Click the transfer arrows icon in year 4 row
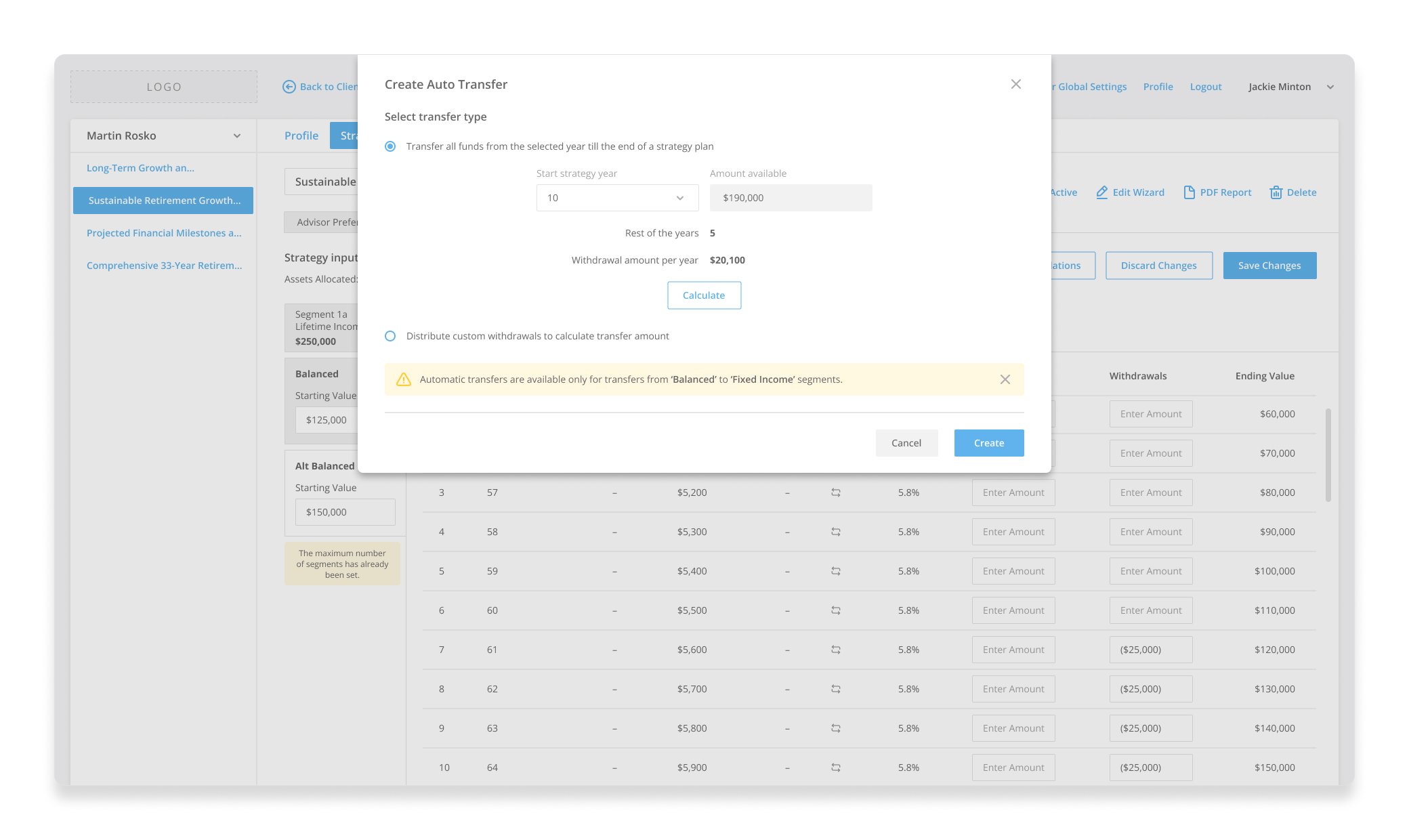The height and width of the screenshot is (840, 1409). 836,532
